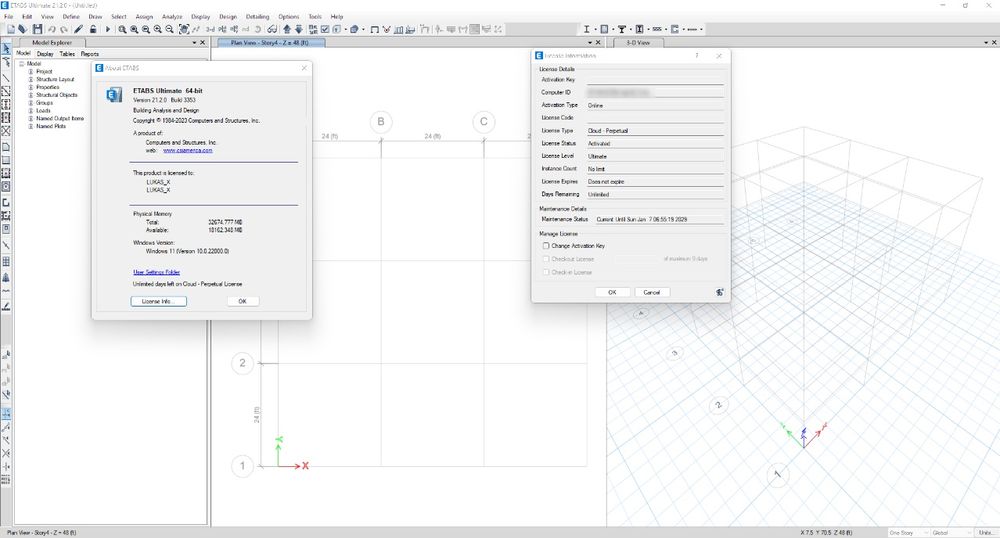Screen dimensions: 1000x538
Task: Click the Save model icon in toolbar
Action: click(x=37, y=29)
